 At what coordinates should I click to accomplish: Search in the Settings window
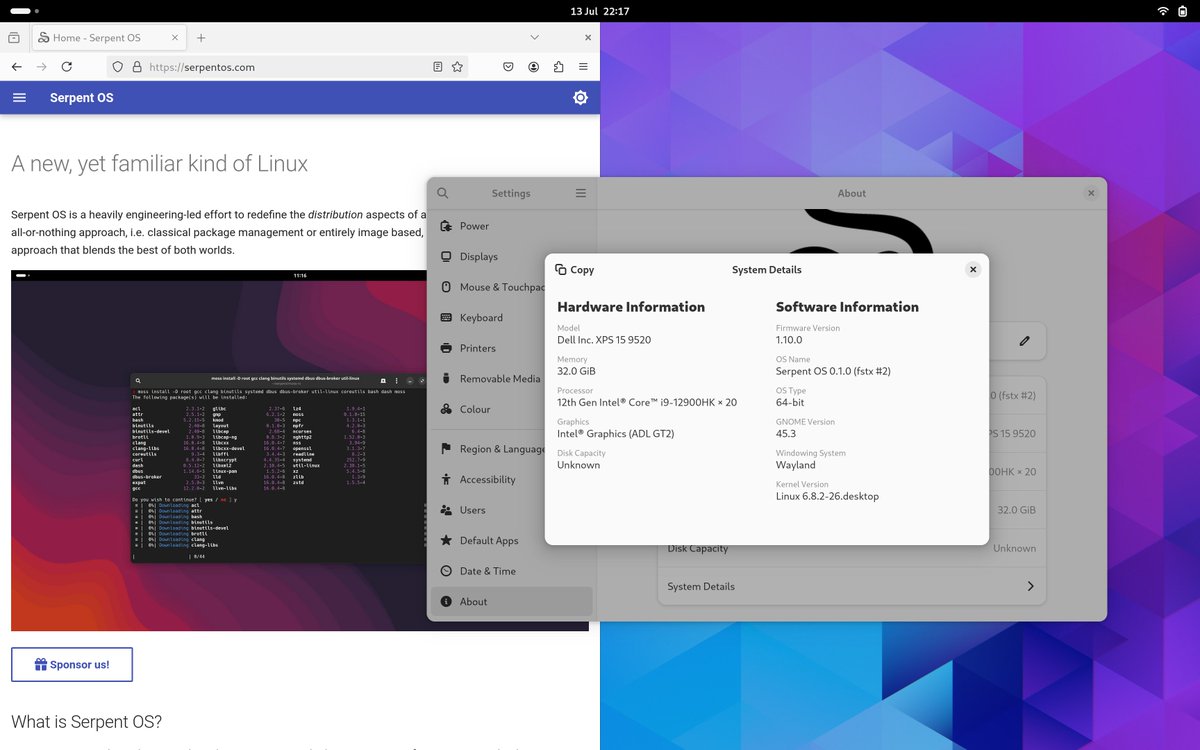(x=443, y=193)
